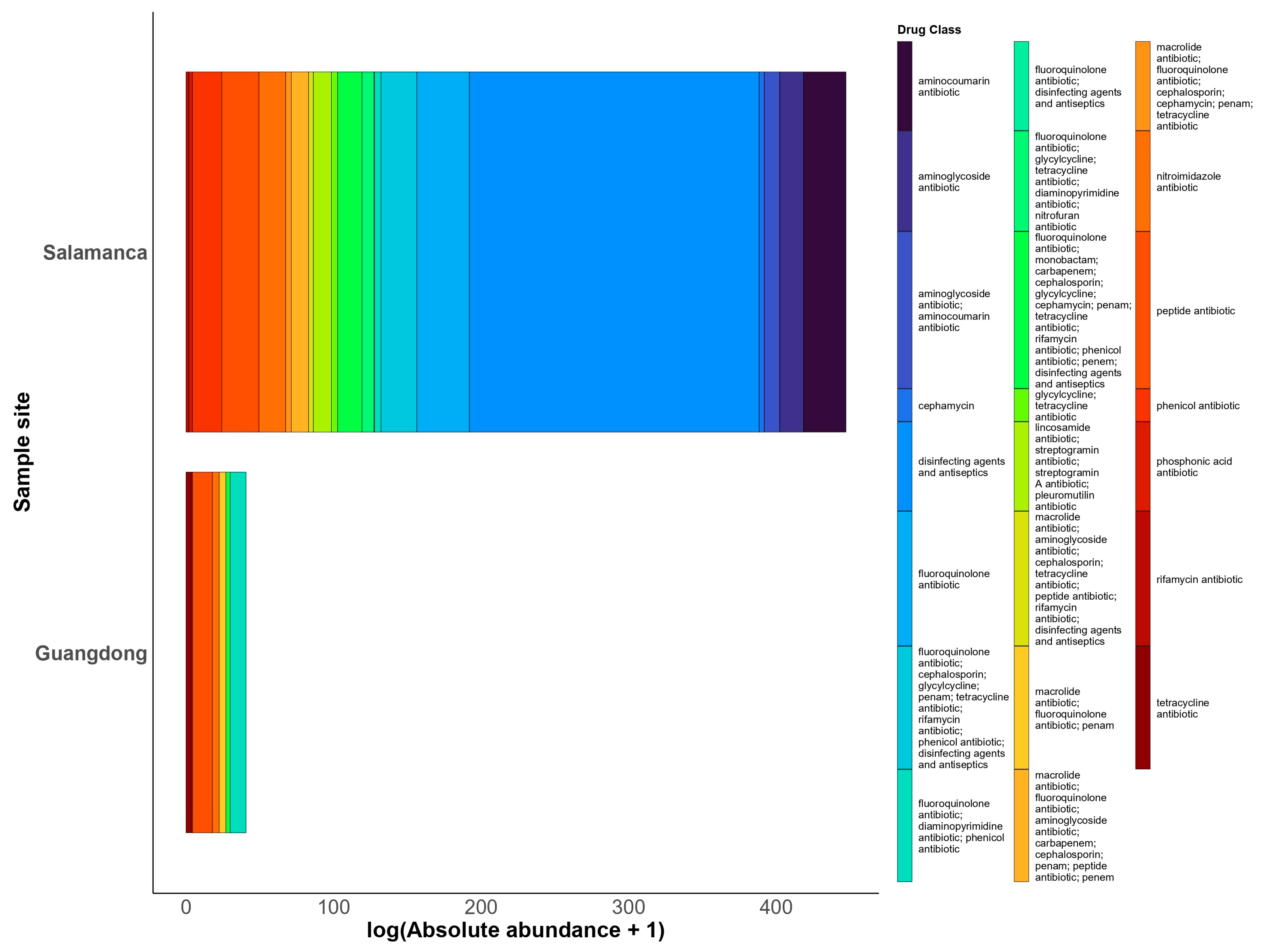This screenshot has width=1261, height=952.
Task: Click the 400 tick label on x-axis
Action: point(775,907)
